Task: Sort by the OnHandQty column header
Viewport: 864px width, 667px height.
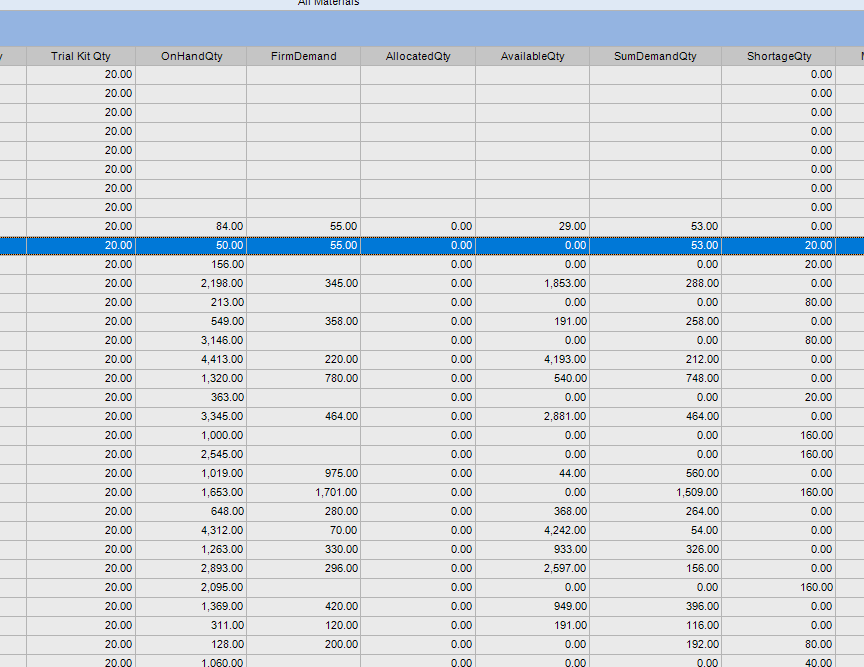Action: click(x=192, y=56)
